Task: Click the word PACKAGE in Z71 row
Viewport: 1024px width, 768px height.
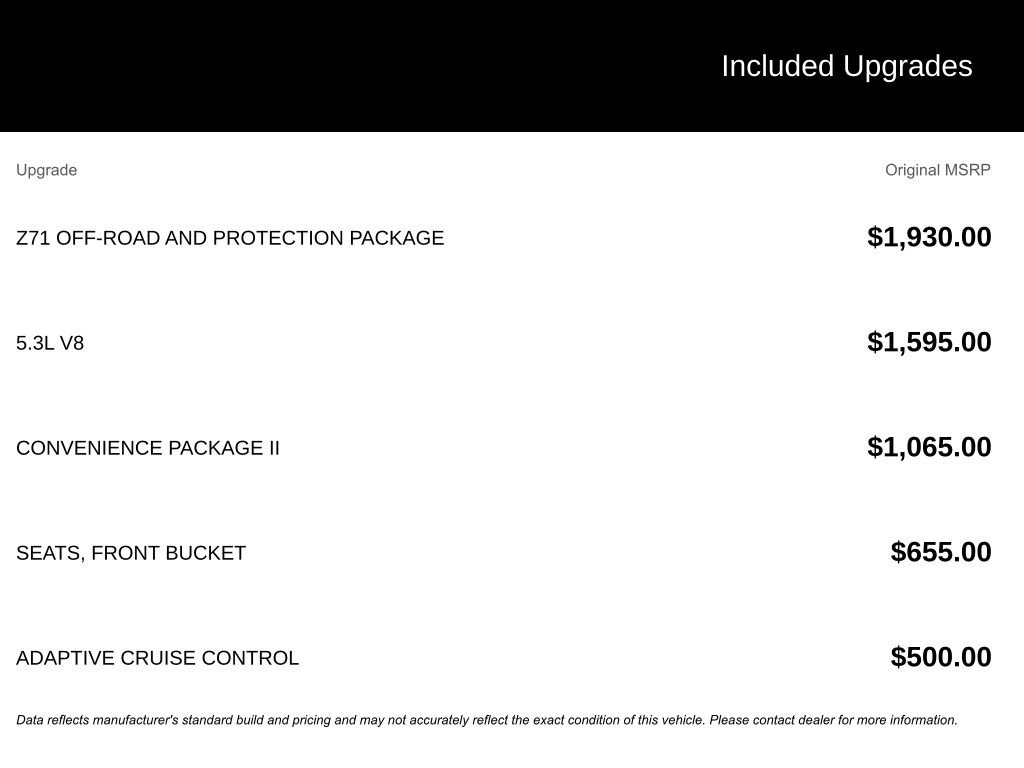Action: click(x=396, y=238)
